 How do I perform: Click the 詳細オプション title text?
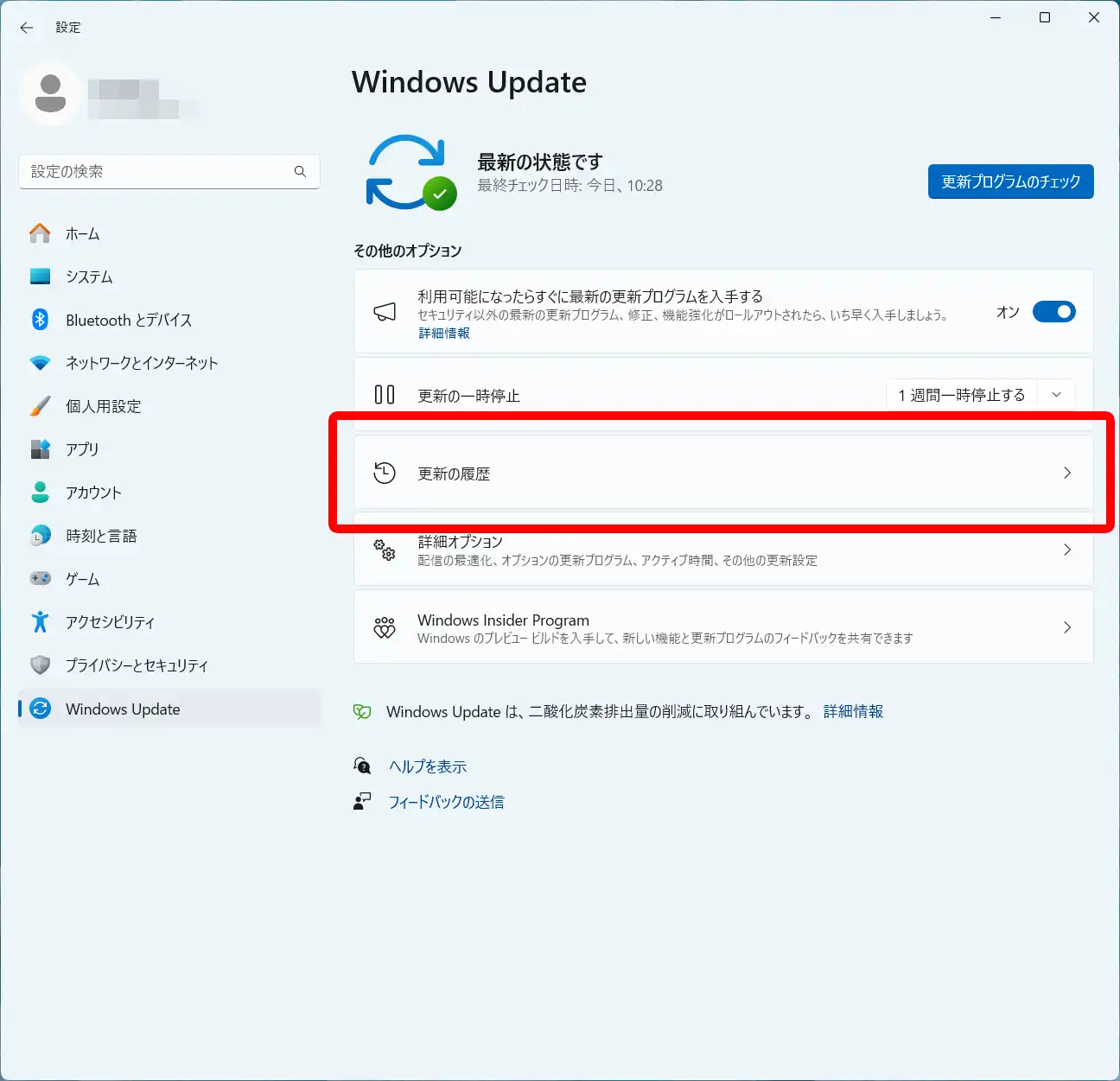(460, 542)
